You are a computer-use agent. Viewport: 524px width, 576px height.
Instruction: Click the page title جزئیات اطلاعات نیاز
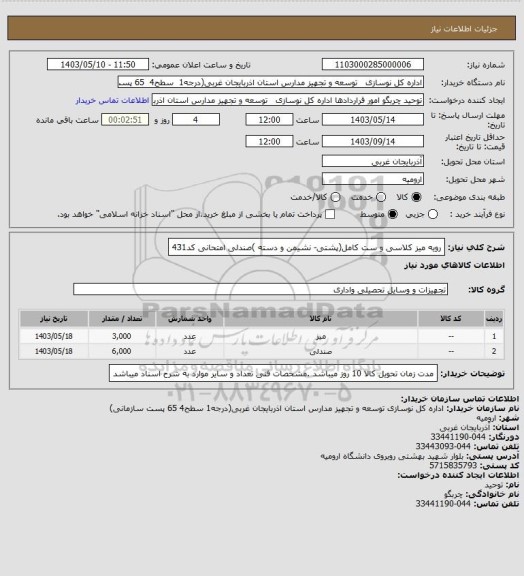464,29
